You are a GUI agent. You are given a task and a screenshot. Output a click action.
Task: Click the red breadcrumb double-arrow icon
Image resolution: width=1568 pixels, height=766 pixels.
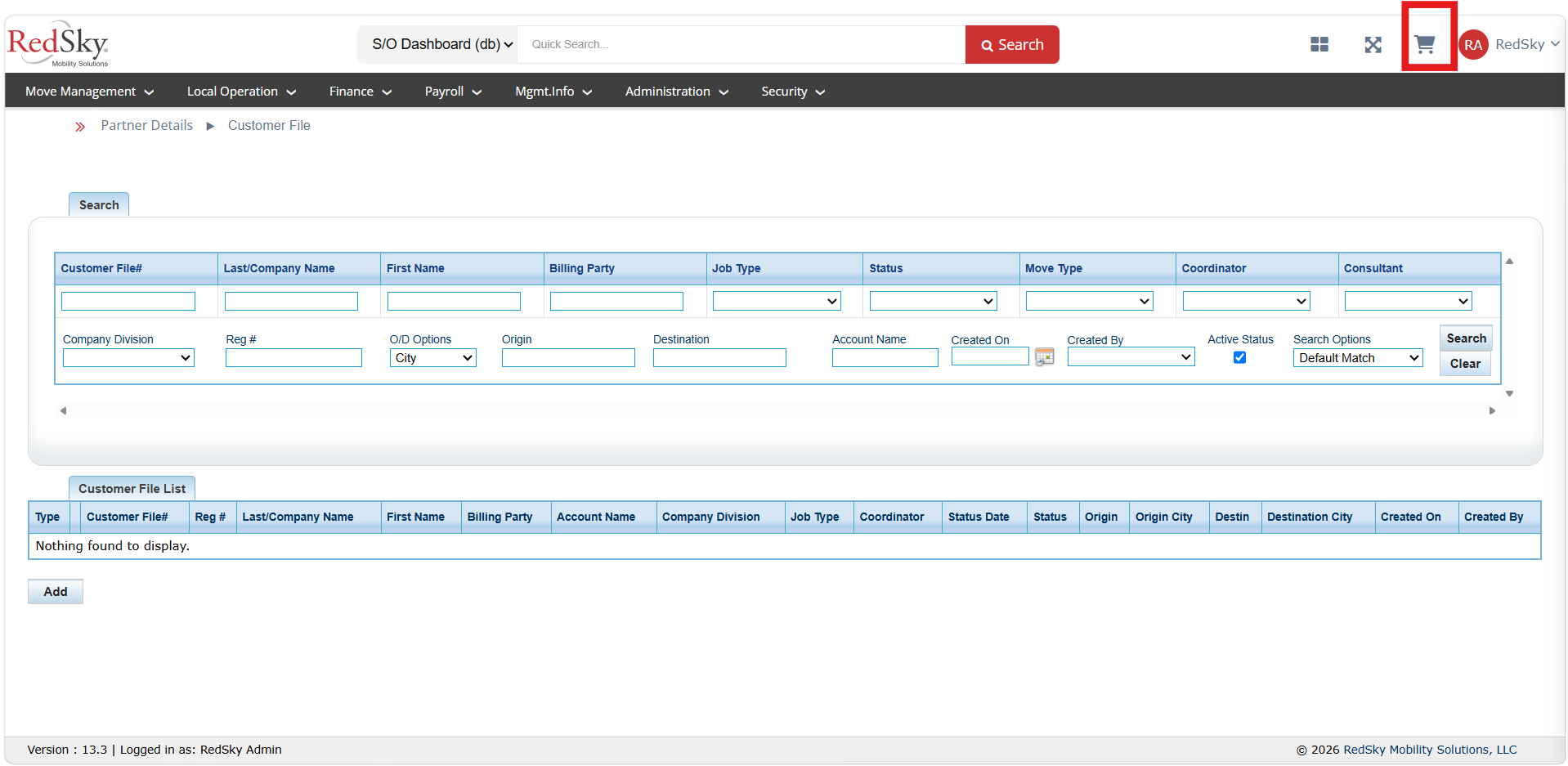pyautogui.click(x=80, y=127)
